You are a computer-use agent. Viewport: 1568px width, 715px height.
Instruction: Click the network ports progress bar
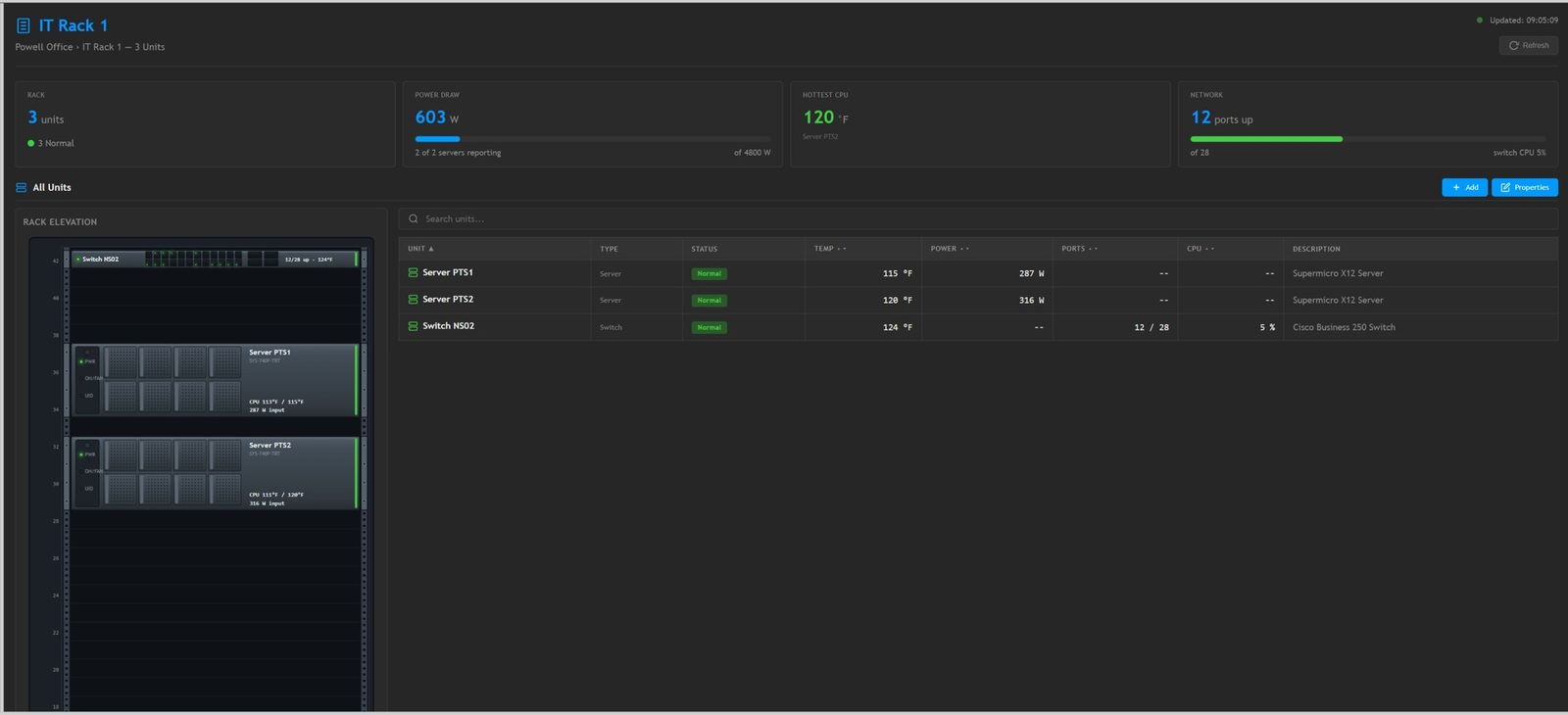(x=1368, y=139)
